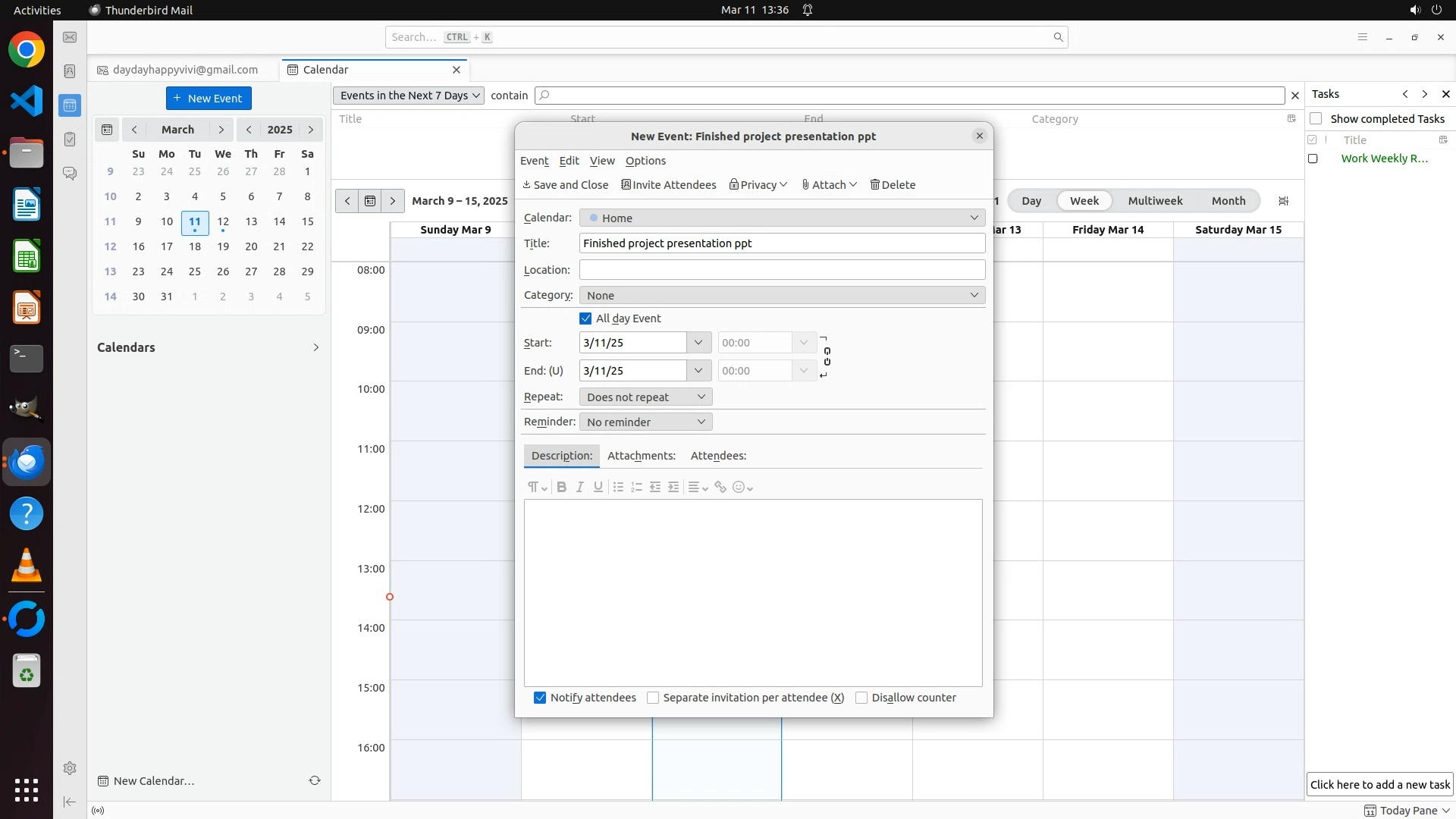This screenshot has height=819, width=1456.
Task: Enable Disallow counter checkbox
Action: coord(861,698)
